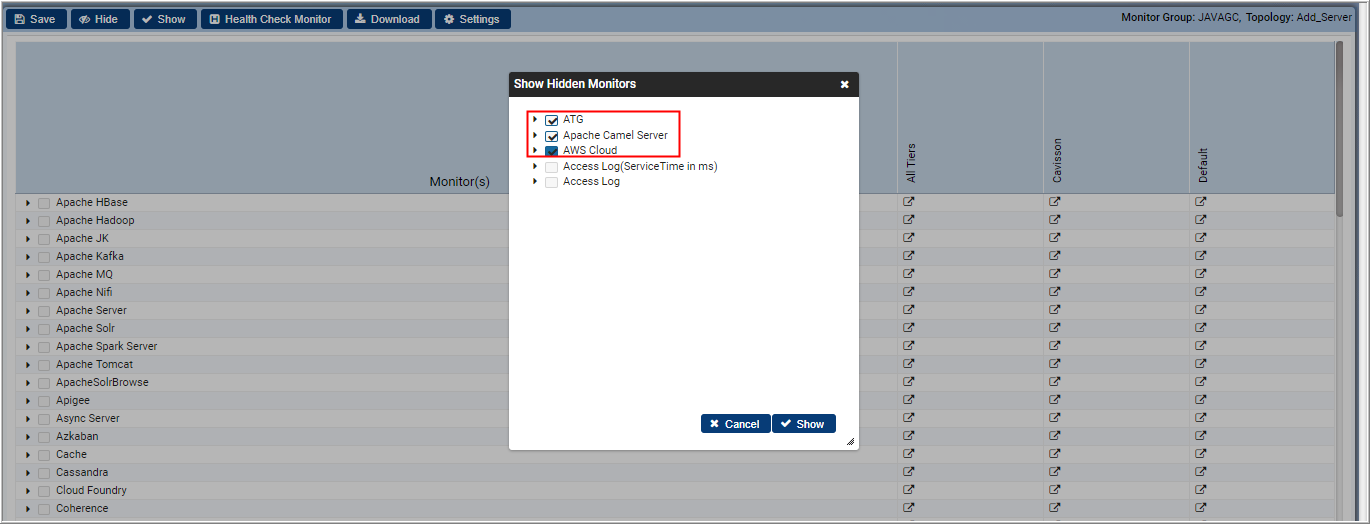
Task: Expand the Access Log tree node
Action: (535, 180)
